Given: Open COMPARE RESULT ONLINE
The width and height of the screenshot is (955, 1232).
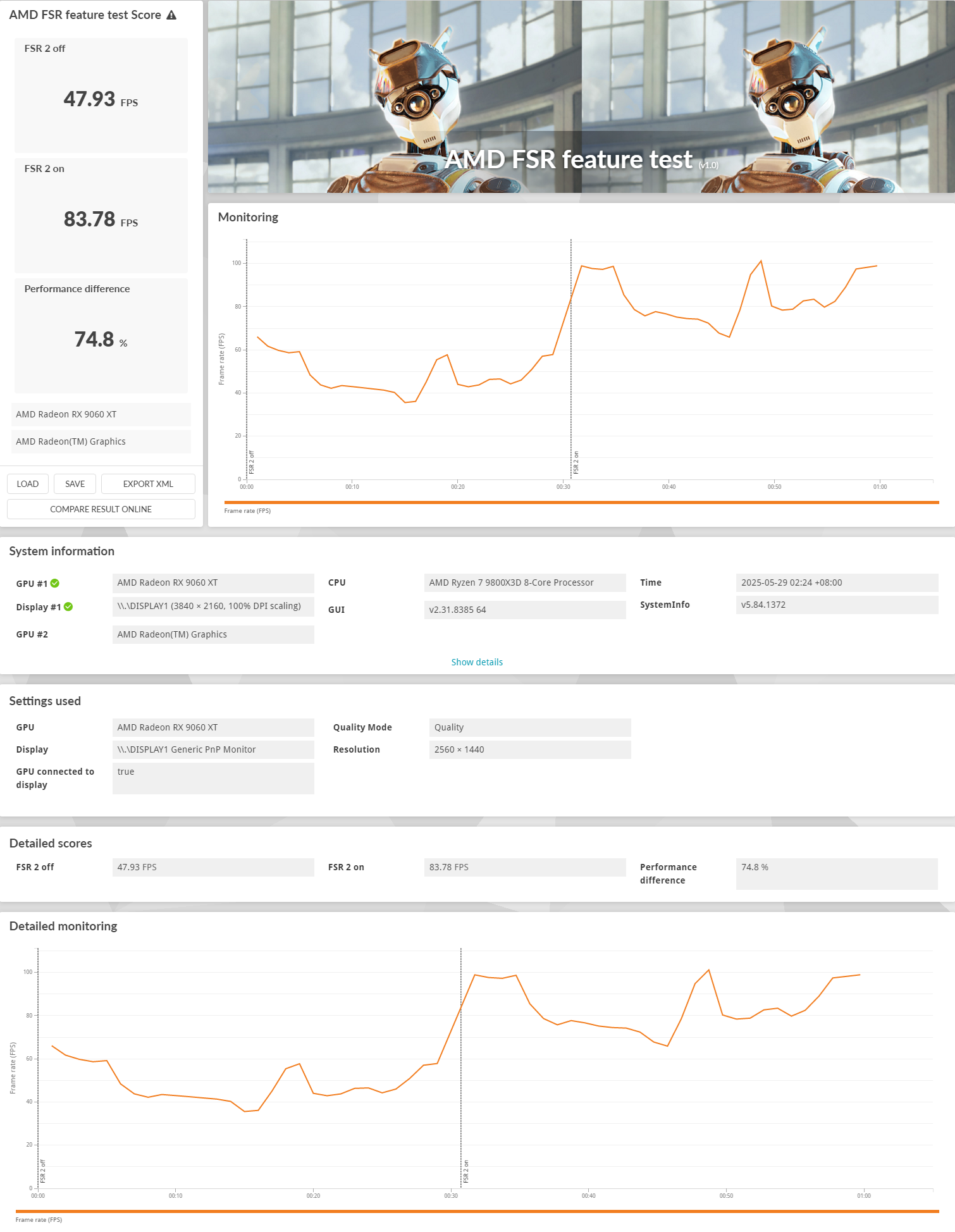Looking at the screenshot, I should click(x=101, y=509).
